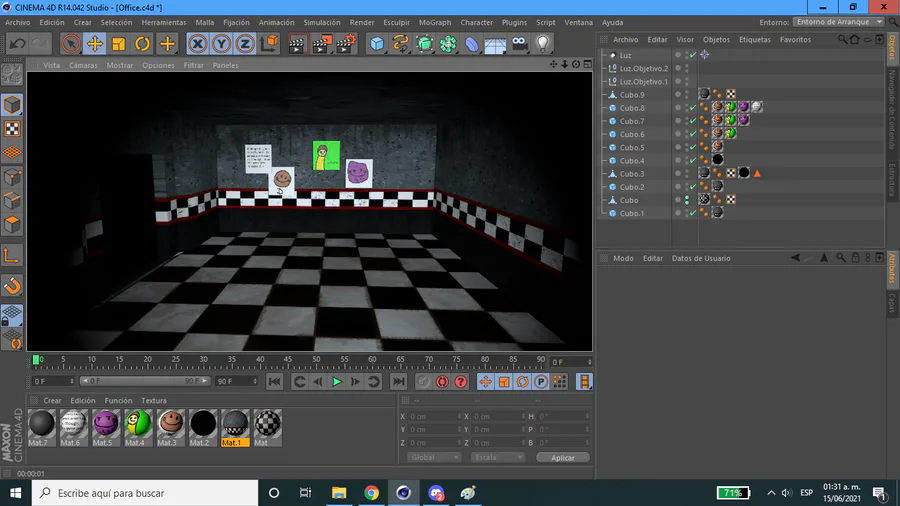The width and height of the screenshot is (900, 506).
Task: Toggle Z axis lock
Action: pos(245,44)
